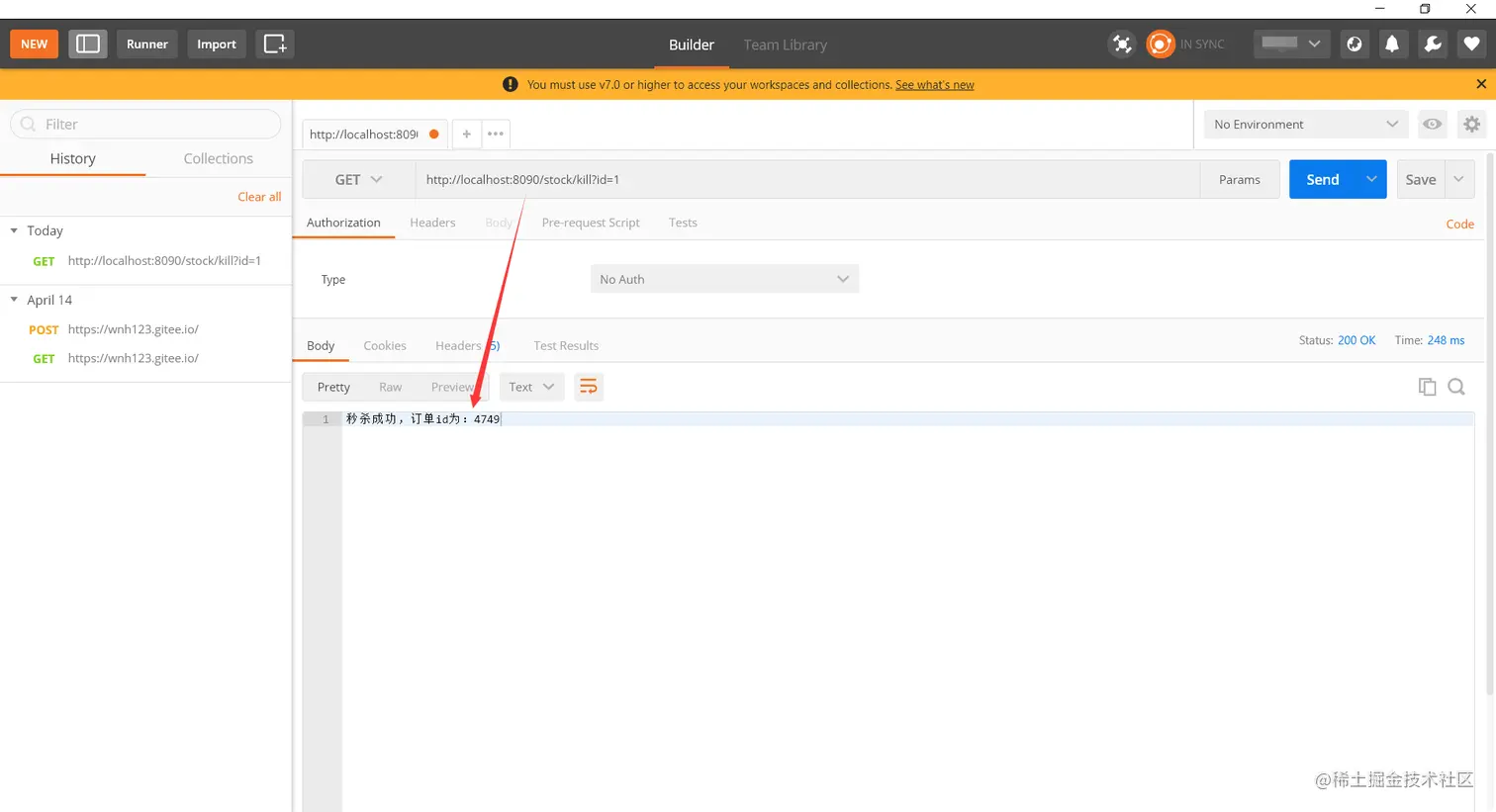
Task: Switch to Team Library tab
Action: (786, 45)
